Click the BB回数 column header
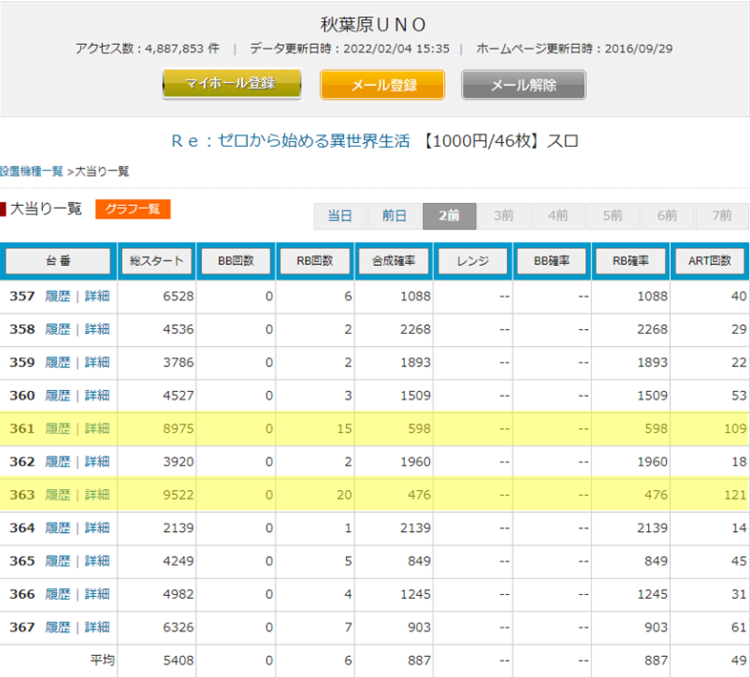 [236, 261]
